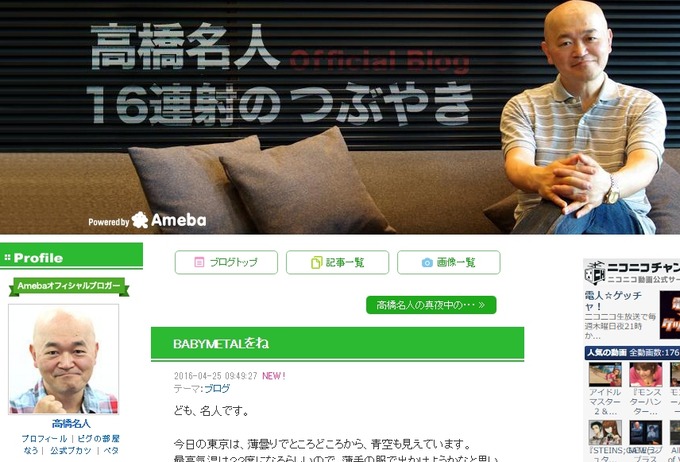Open the モンスターハンター video thumbnail
680x462 pixels.
pyautogui.click(x=646, y=374)
